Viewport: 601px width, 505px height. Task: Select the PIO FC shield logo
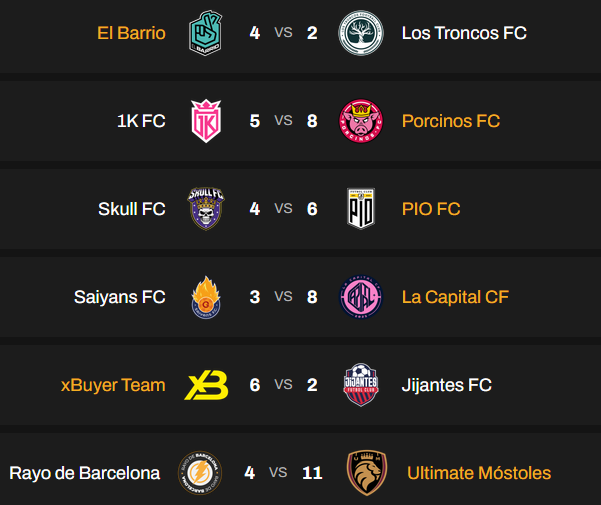click(x=360, y=209)
